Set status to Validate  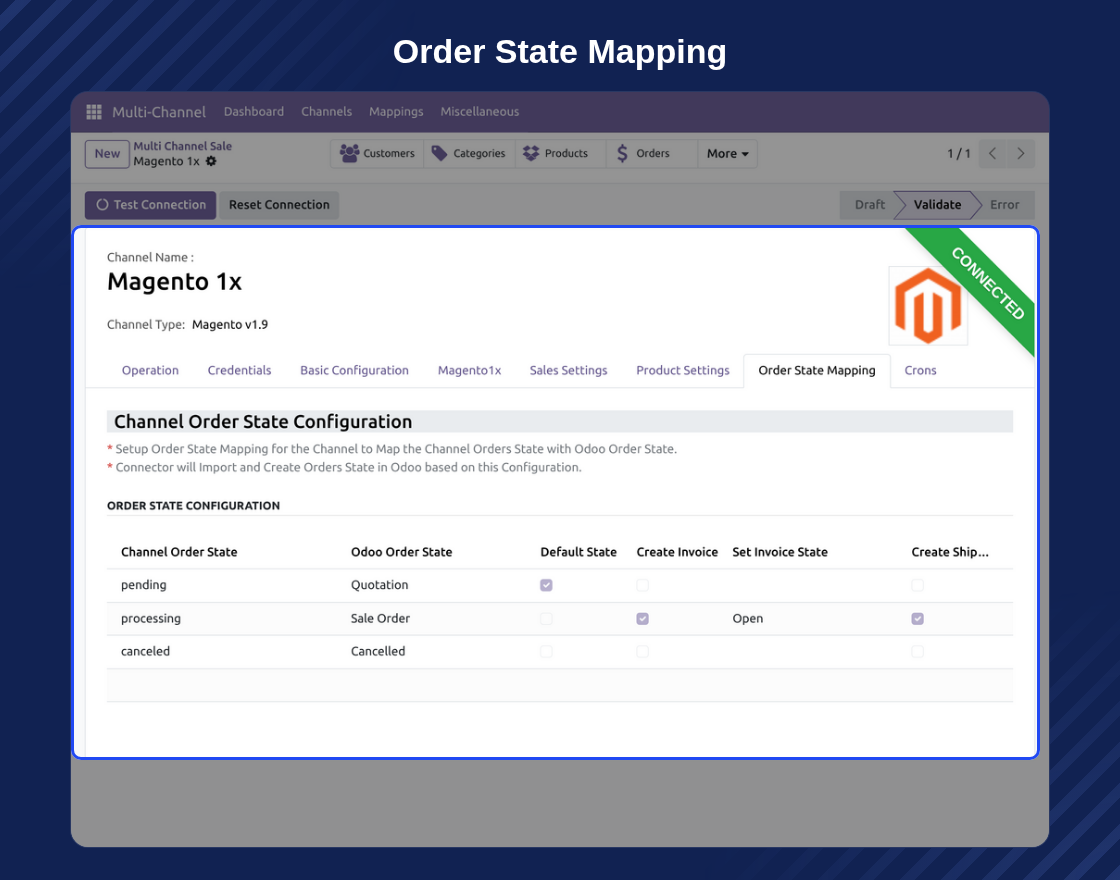pos(937,205)
